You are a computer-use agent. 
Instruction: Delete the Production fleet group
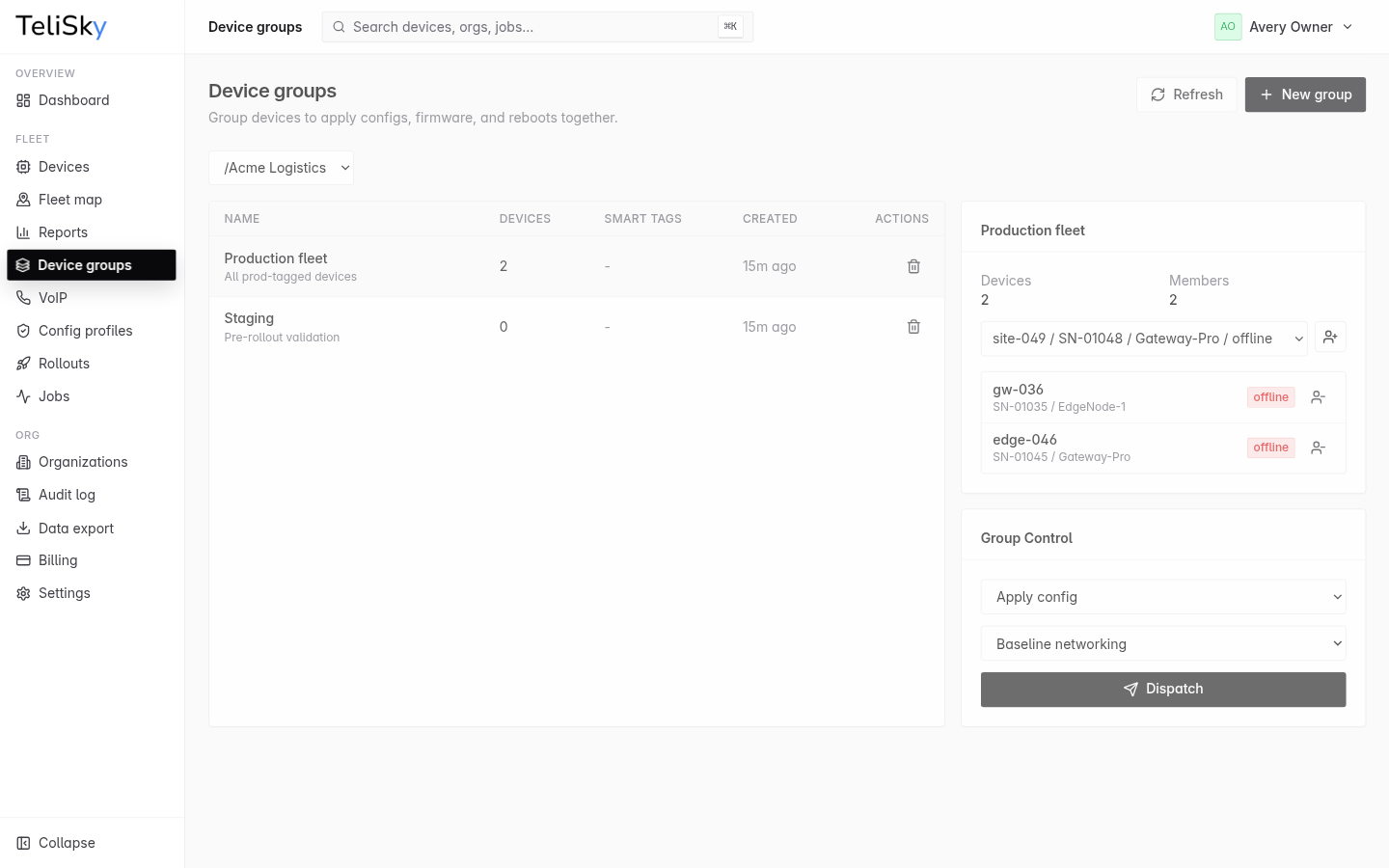coord(913,266)
